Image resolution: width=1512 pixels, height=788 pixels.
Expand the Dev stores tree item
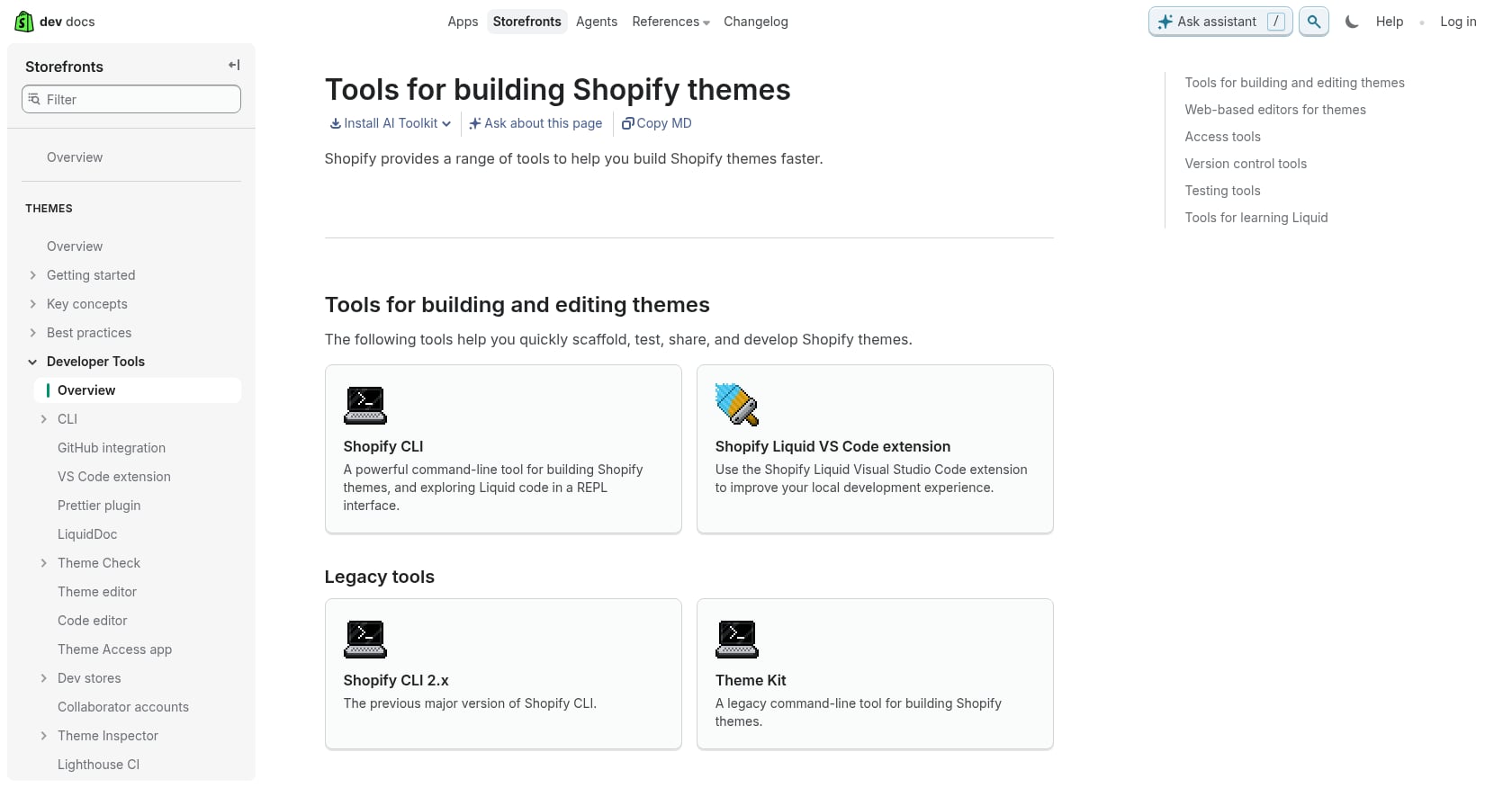[x=44, y=678]
